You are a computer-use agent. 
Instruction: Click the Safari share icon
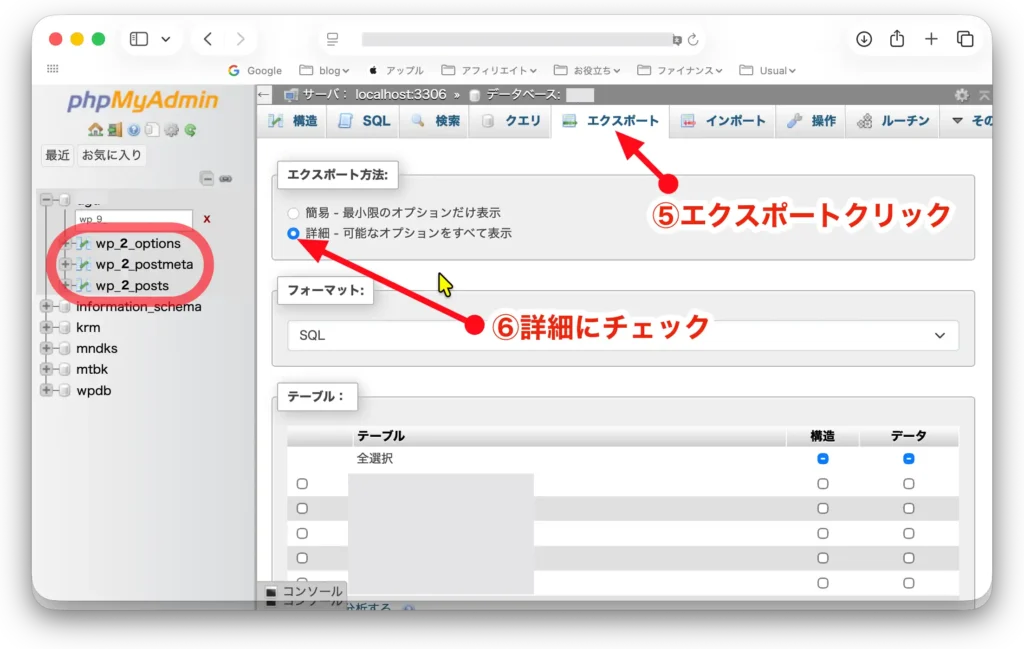[897, 39]
